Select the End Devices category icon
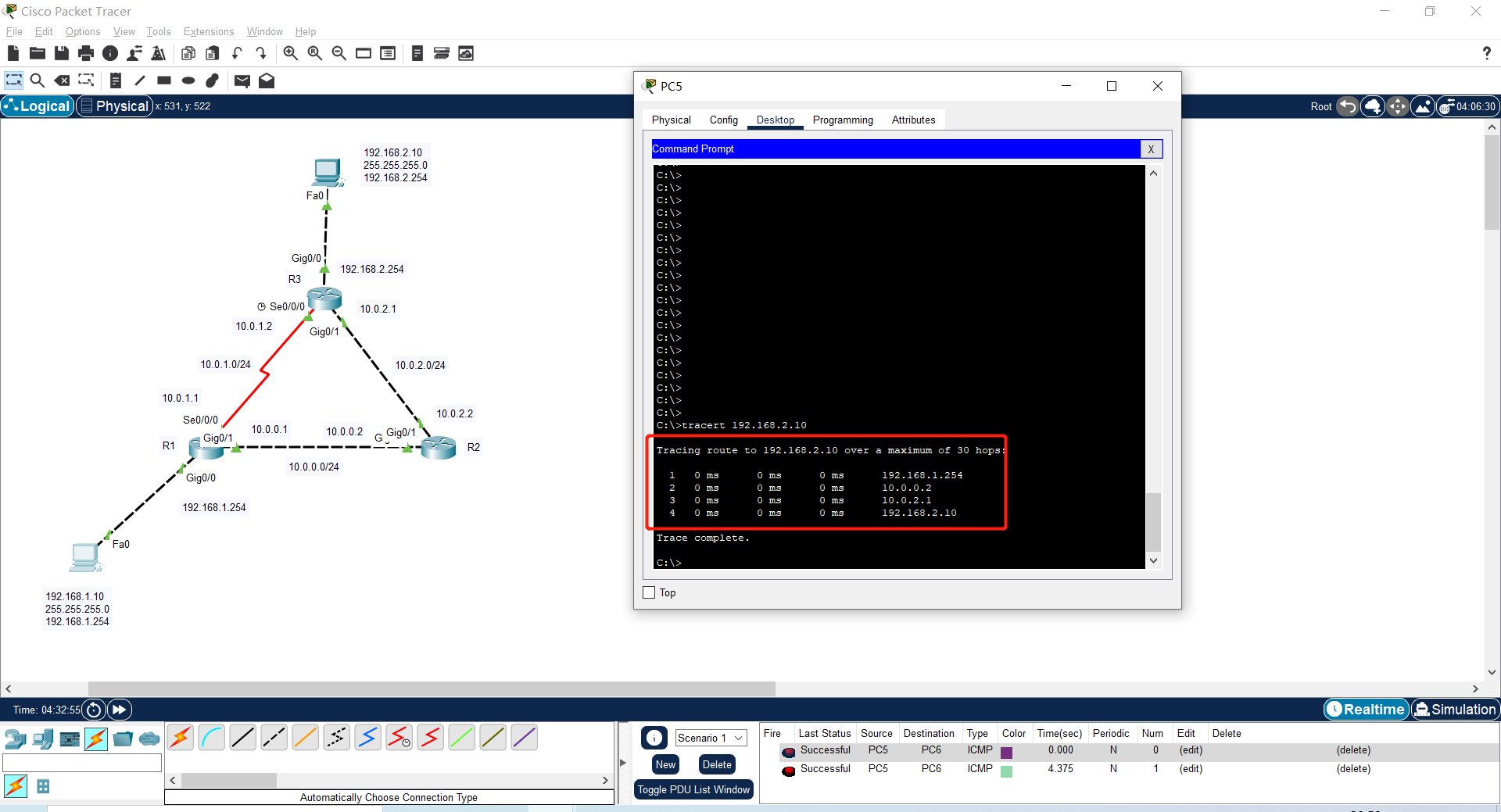Screen dimensions: 1501x812 (x=43, y=739)
